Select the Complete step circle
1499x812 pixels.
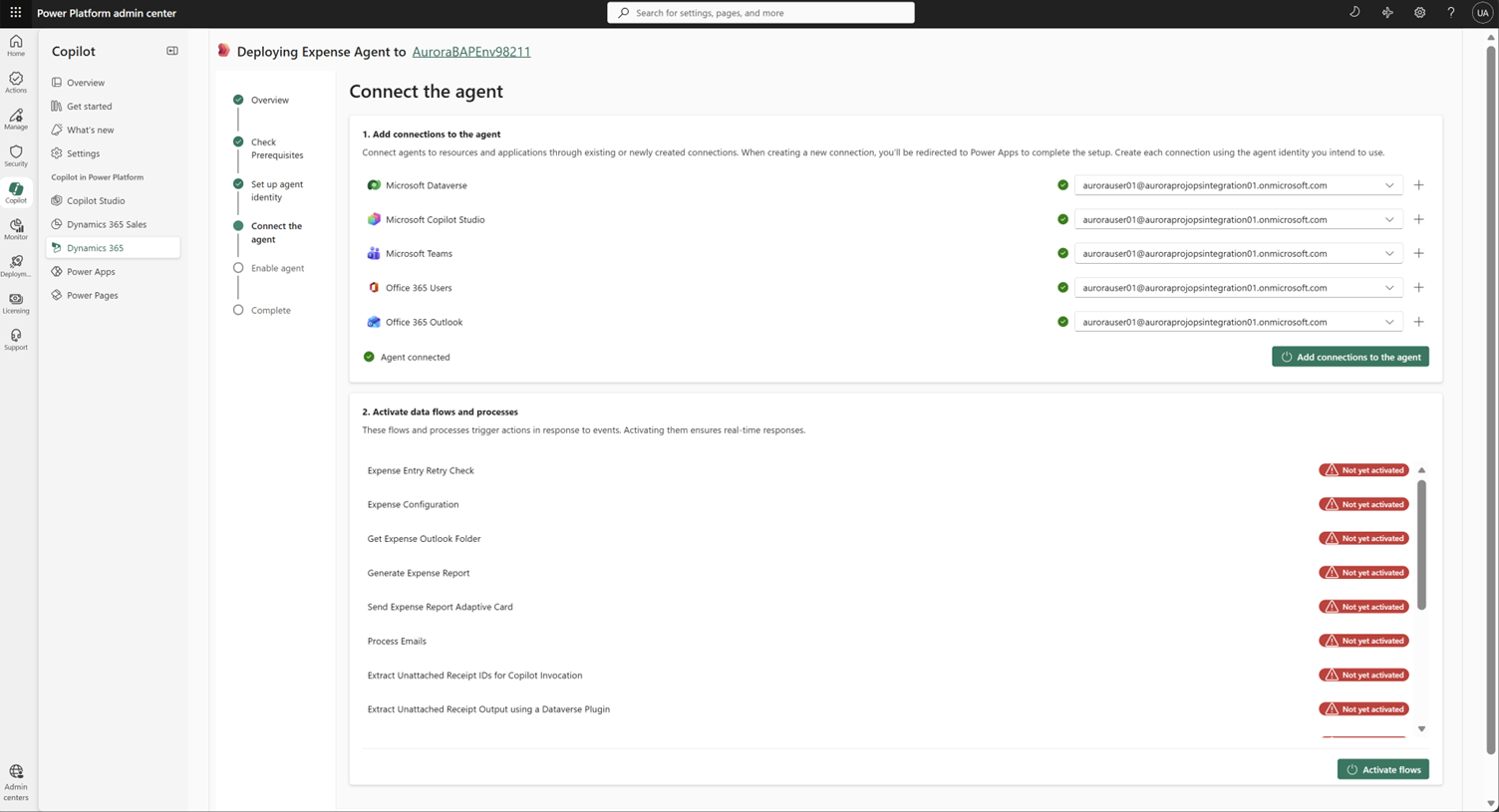point(238,310)
